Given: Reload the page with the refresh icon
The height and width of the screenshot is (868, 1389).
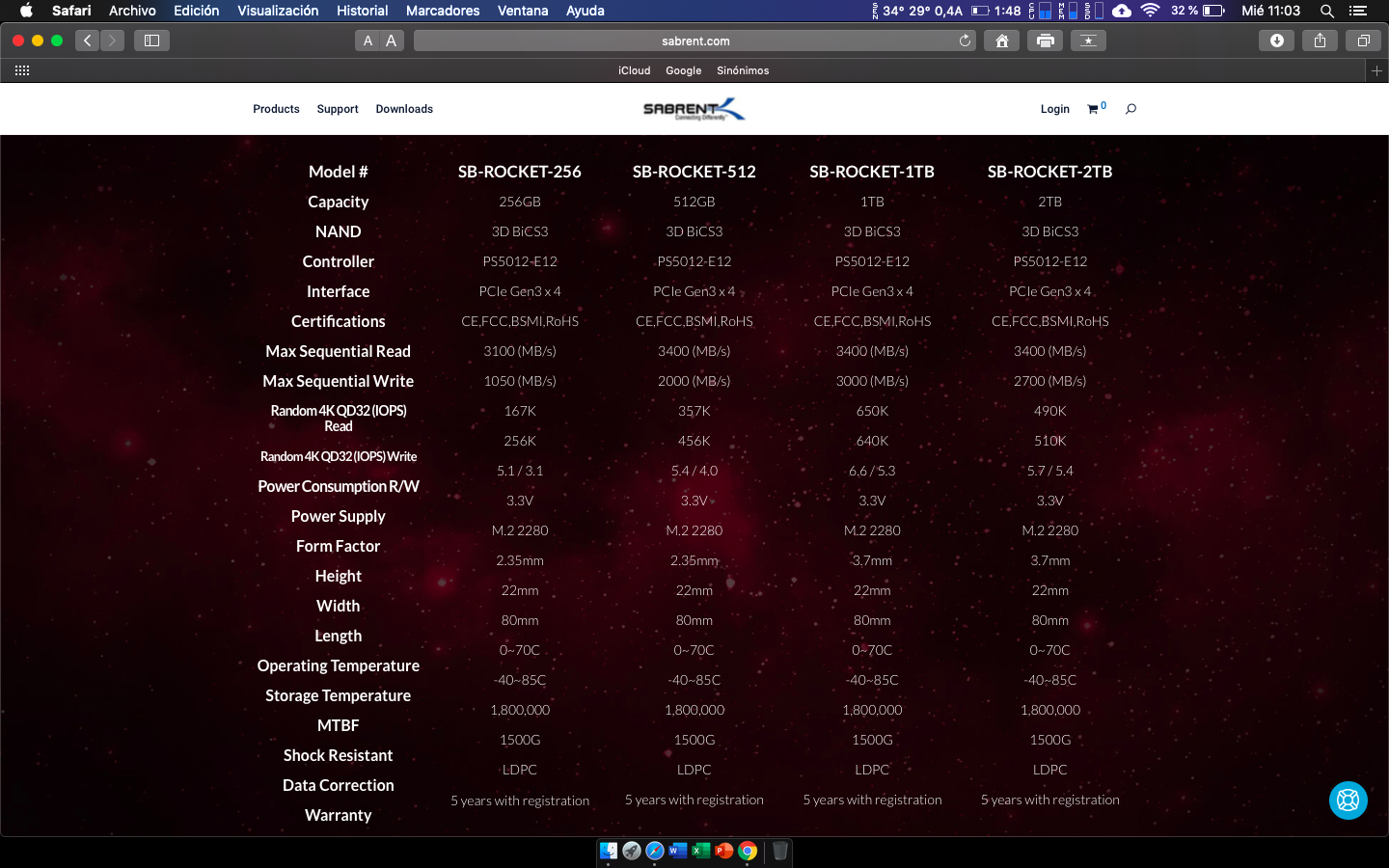Looking at the screenshot, I should 965,41.
